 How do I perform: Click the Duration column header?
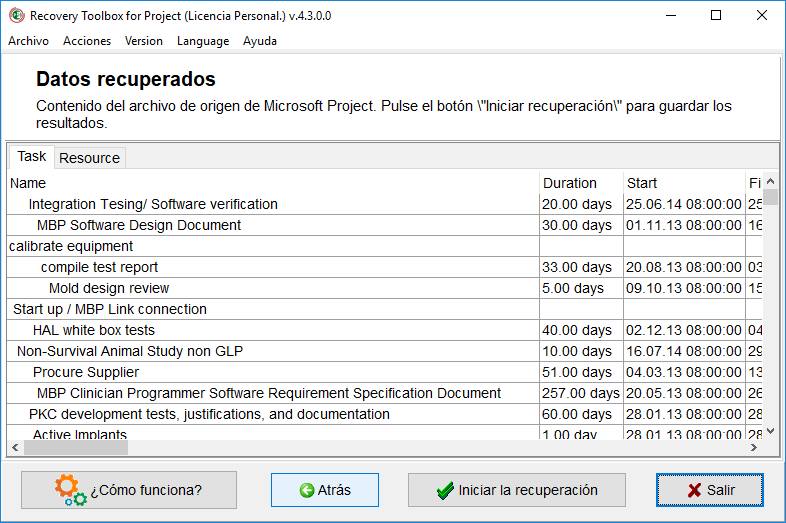coord(581,183)
